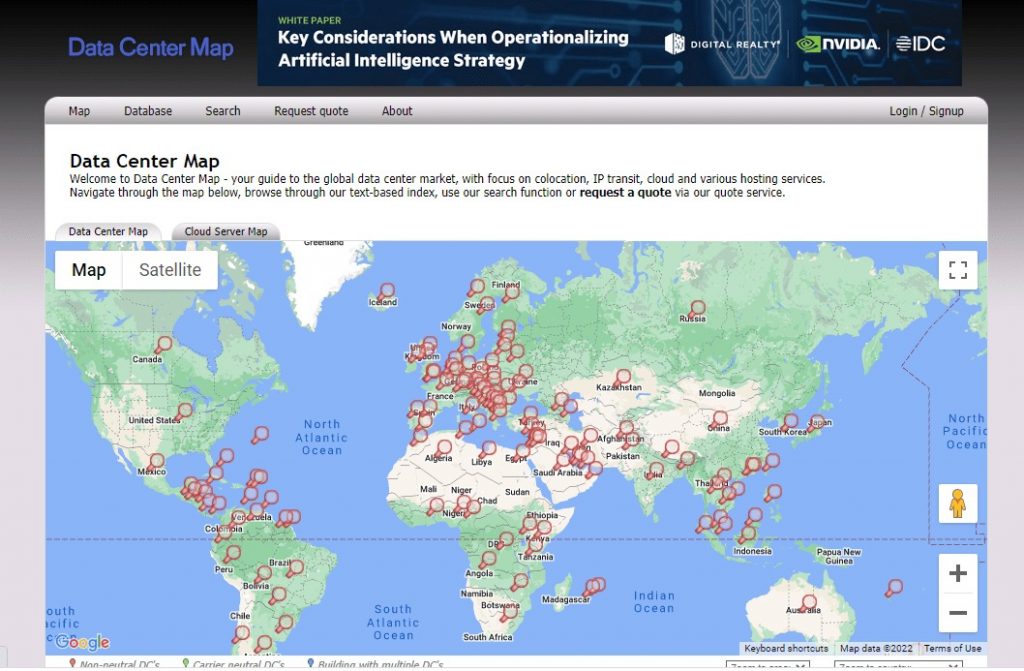Click the zoom in plus icon
This screenshot has height=671, width=1024.
click(x=956, y=573)
